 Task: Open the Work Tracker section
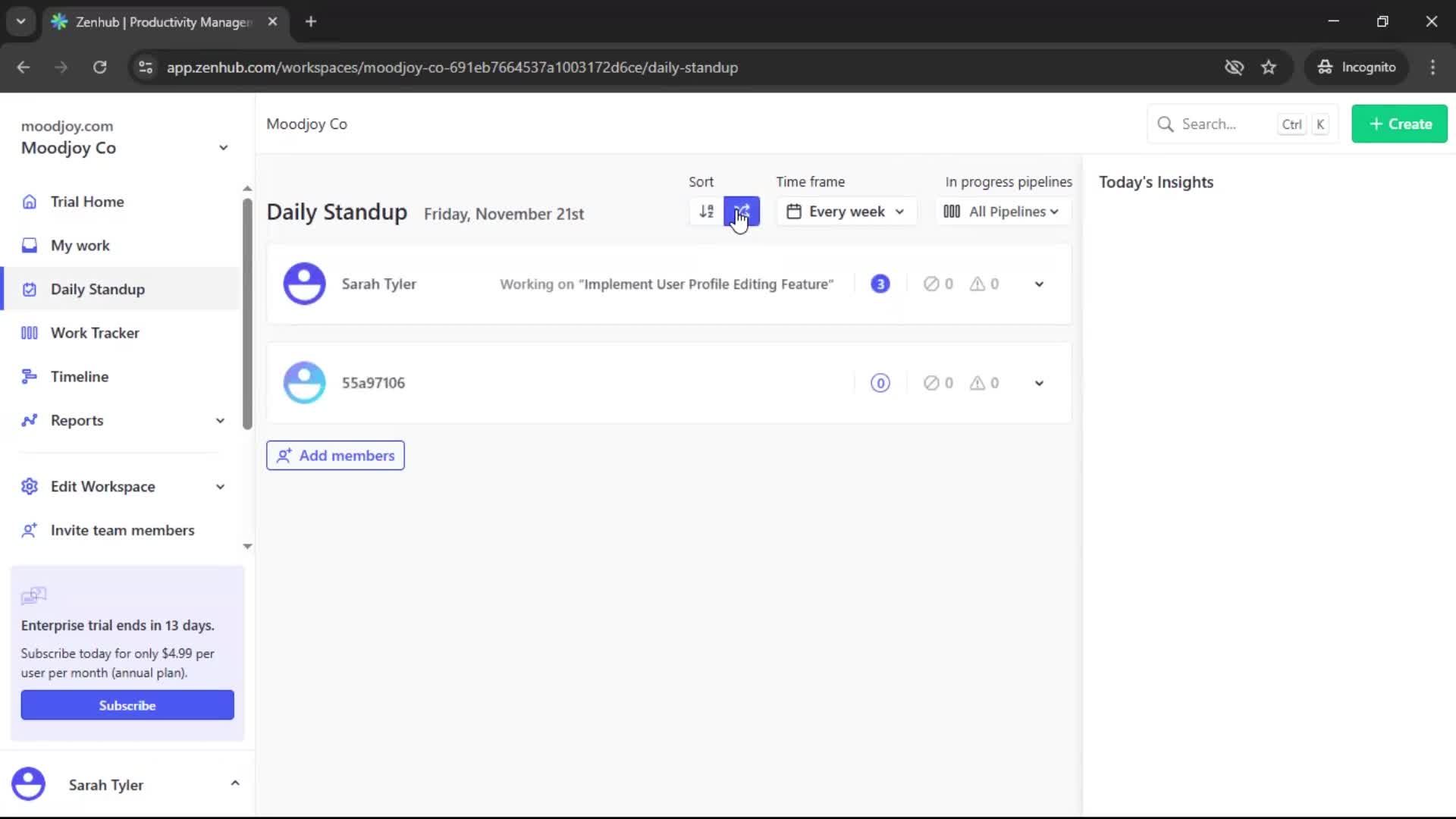(x=94, y=332)
